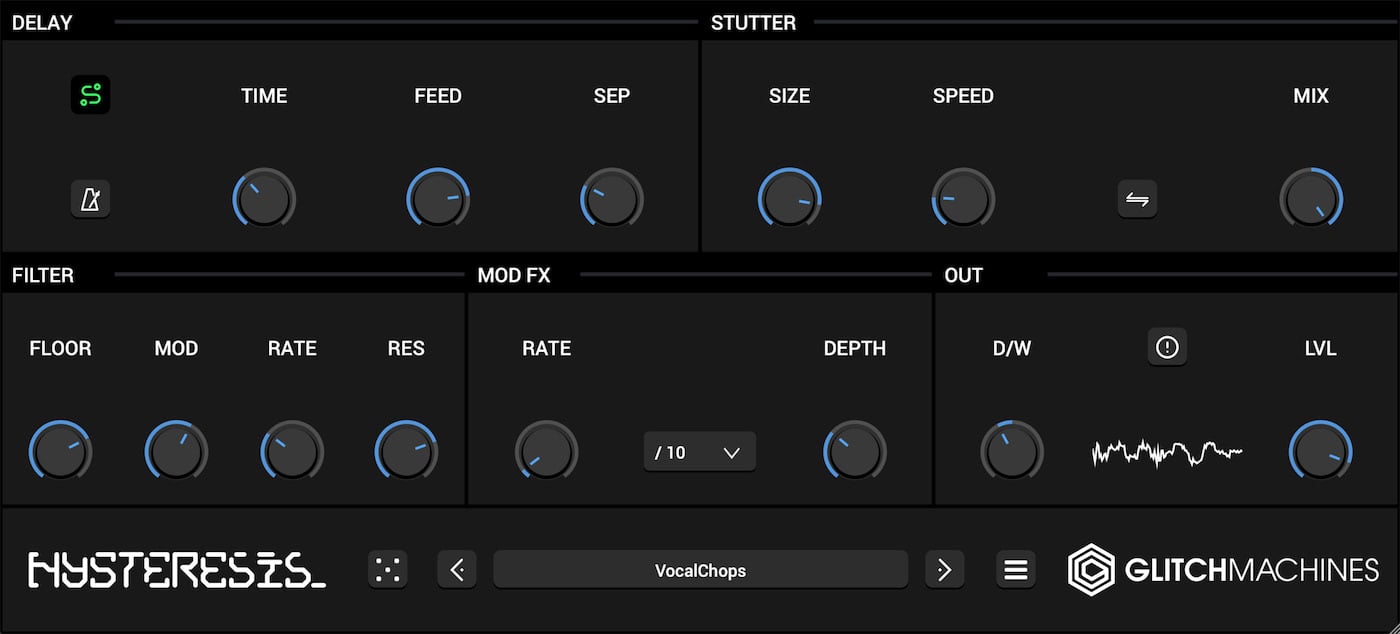Click the MOD FX section label
Screen dimensions: 1400x634
coord(513,275)
